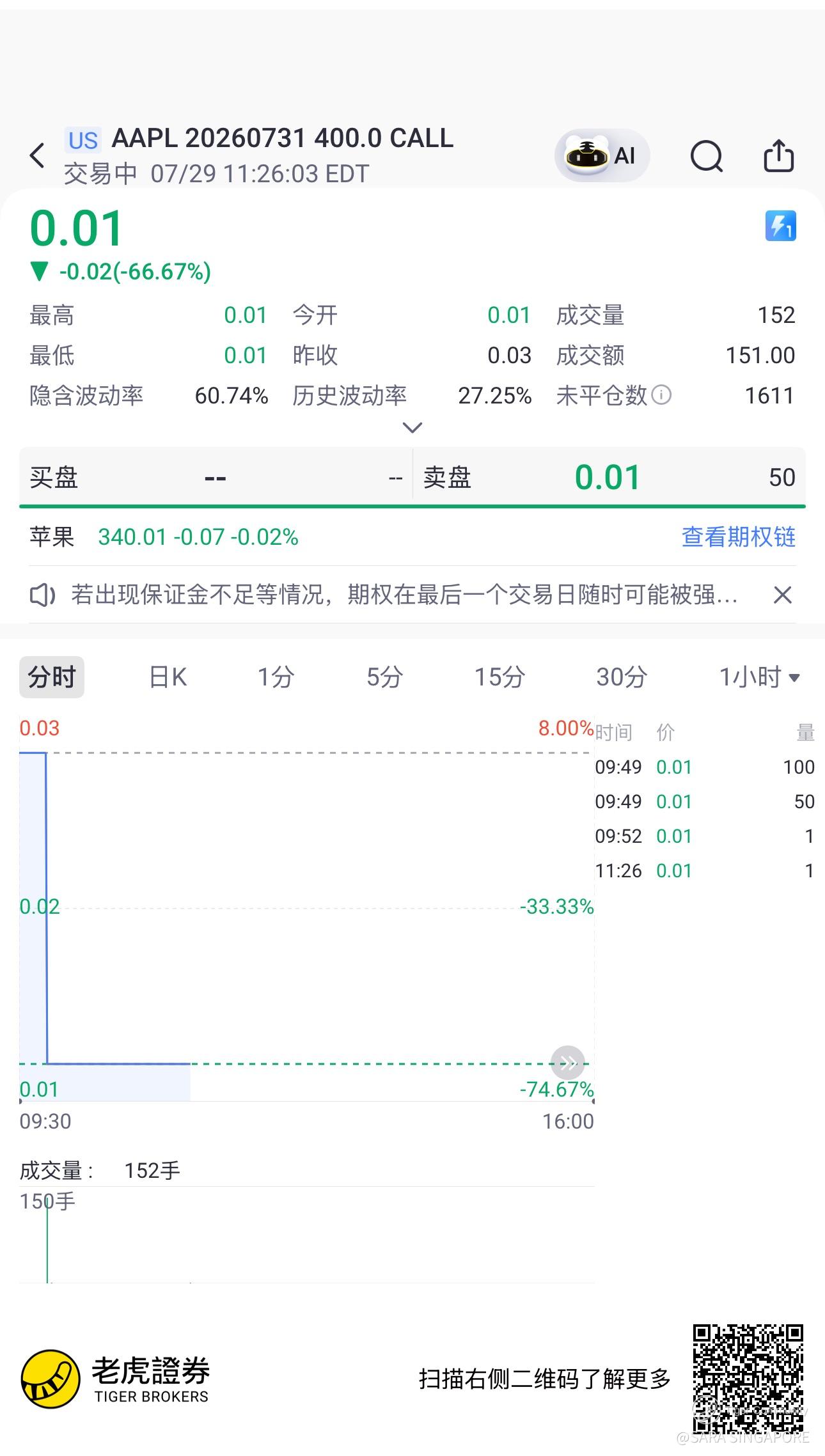825x1456 pixels.
Task: Tap the share icon
Action: tap(779, 155)
